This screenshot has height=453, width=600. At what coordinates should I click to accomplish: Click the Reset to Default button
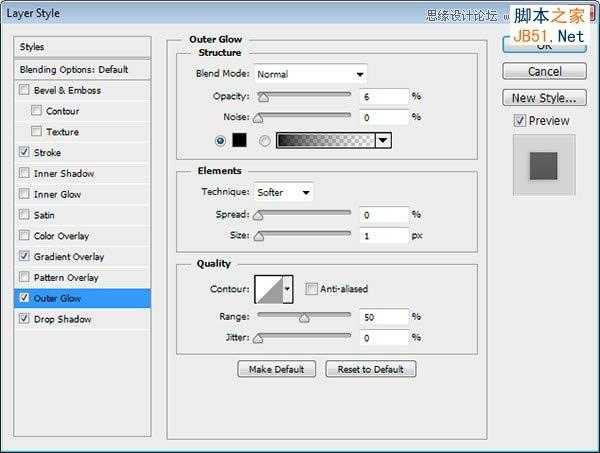370,369
